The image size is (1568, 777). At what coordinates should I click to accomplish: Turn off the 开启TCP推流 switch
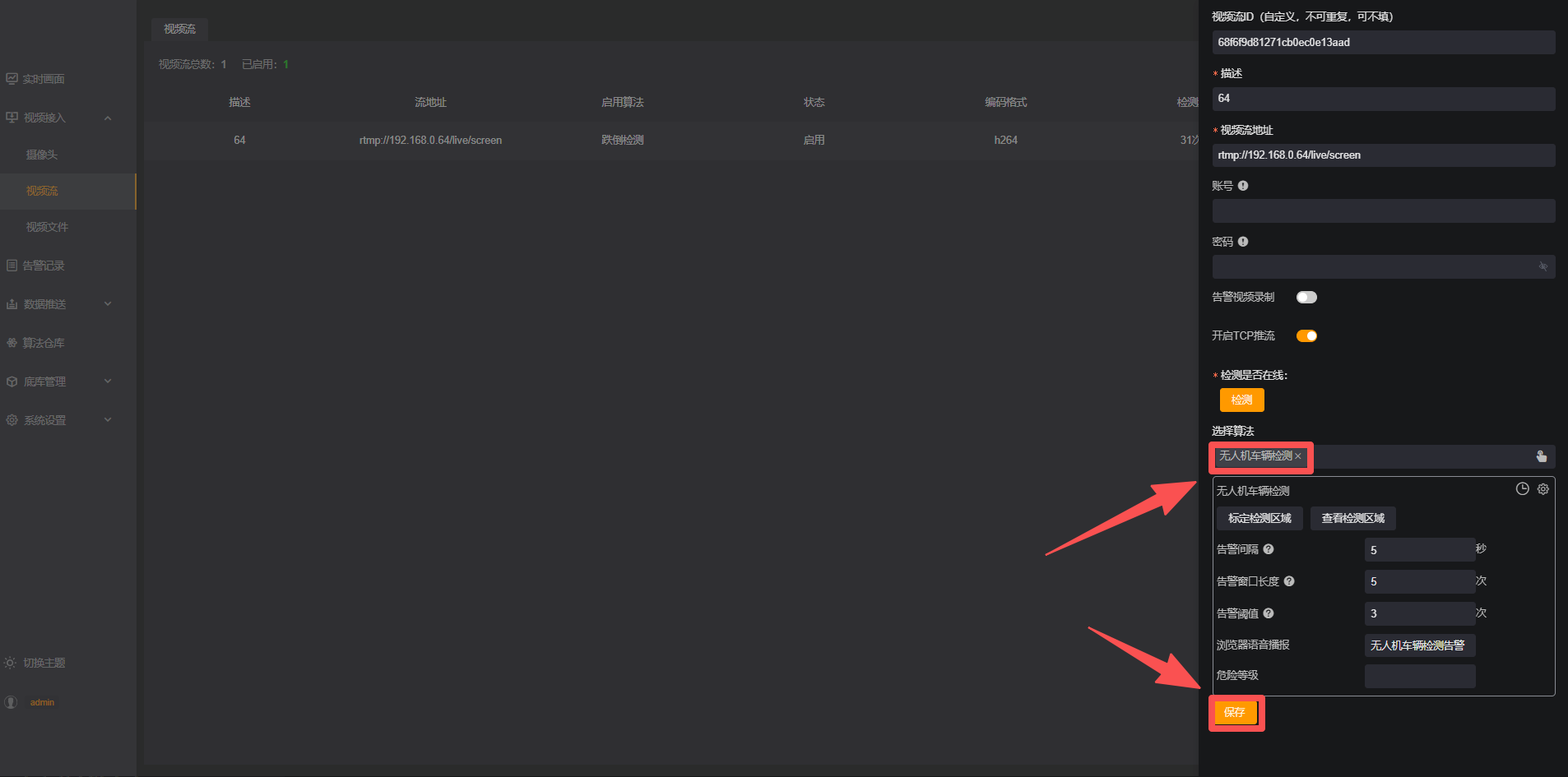[1306, 335]
